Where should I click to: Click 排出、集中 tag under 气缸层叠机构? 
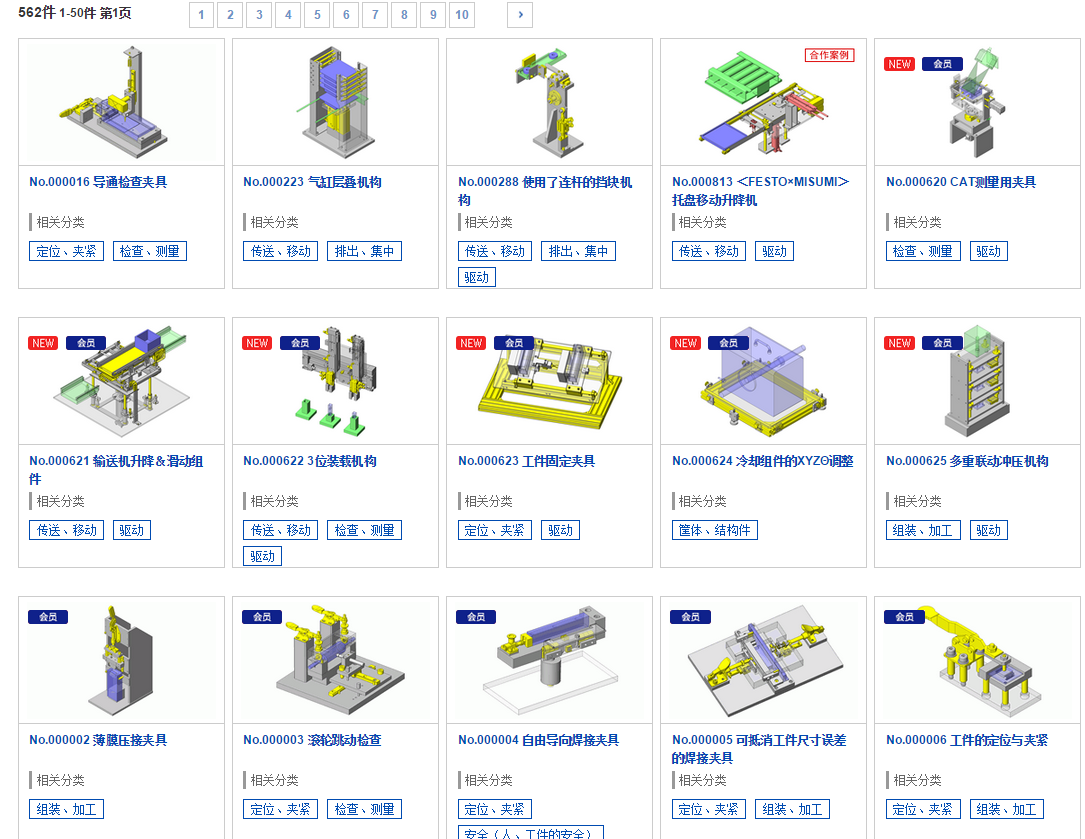pyautogui.click(x=364, y=251)
